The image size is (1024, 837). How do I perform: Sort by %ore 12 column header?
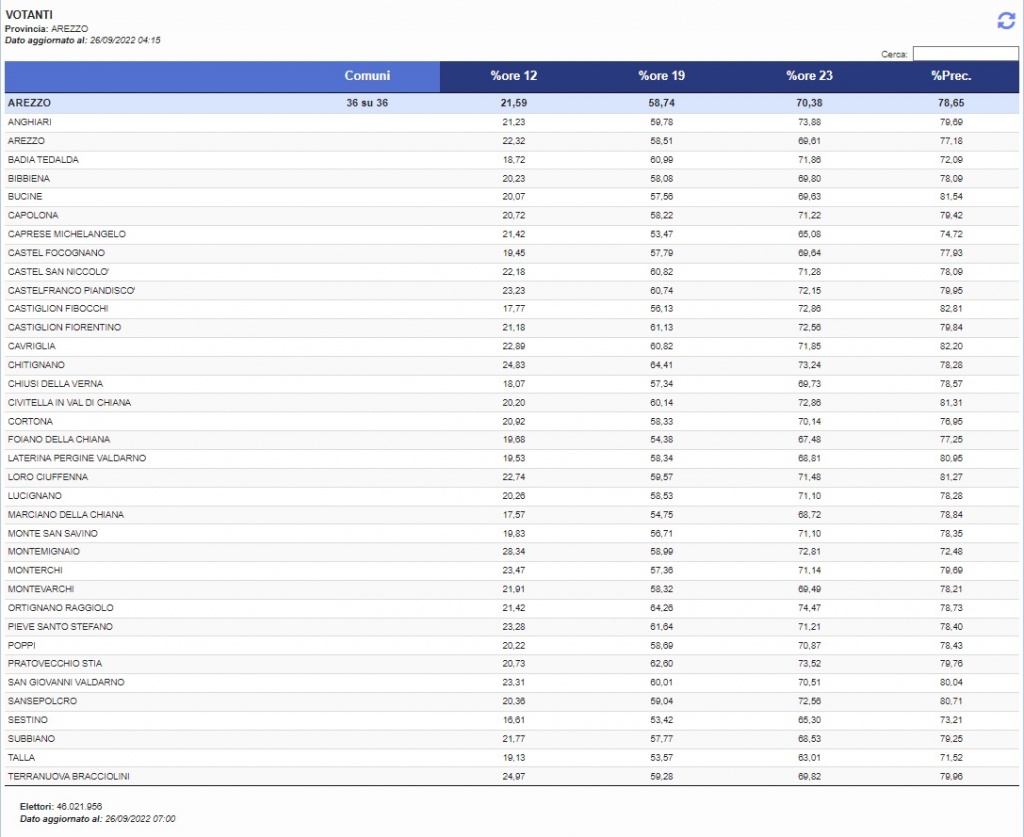pos(513,76)
